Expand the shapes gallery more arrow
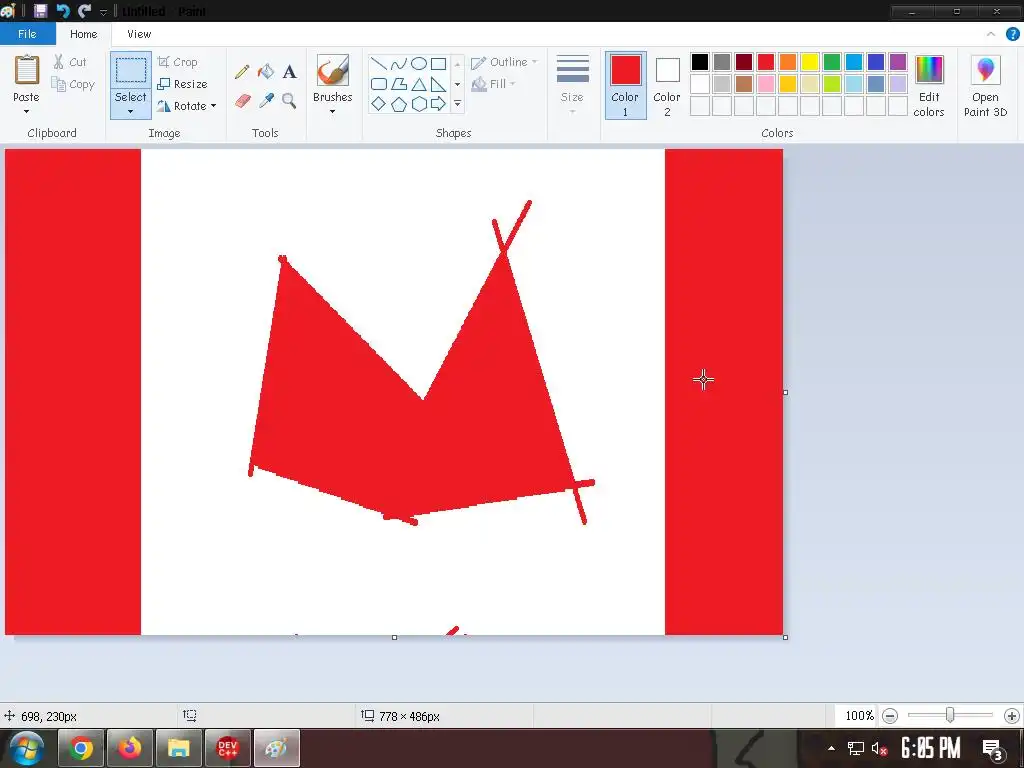The height and width of the screenshot is (768, 1024). [x=457, y=104]
